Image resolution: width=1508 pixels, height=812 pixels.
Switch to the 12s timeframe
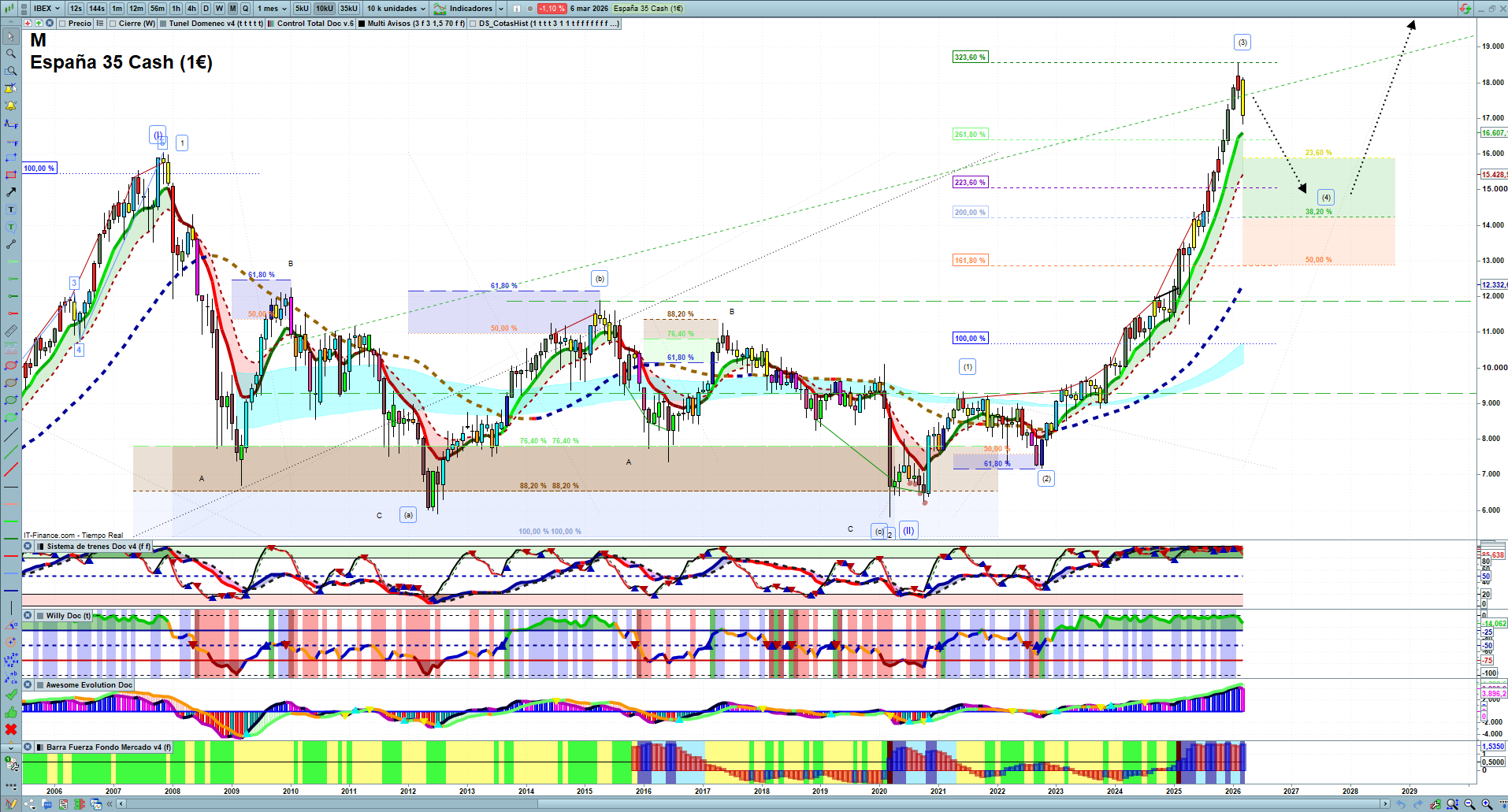point(76,9)
